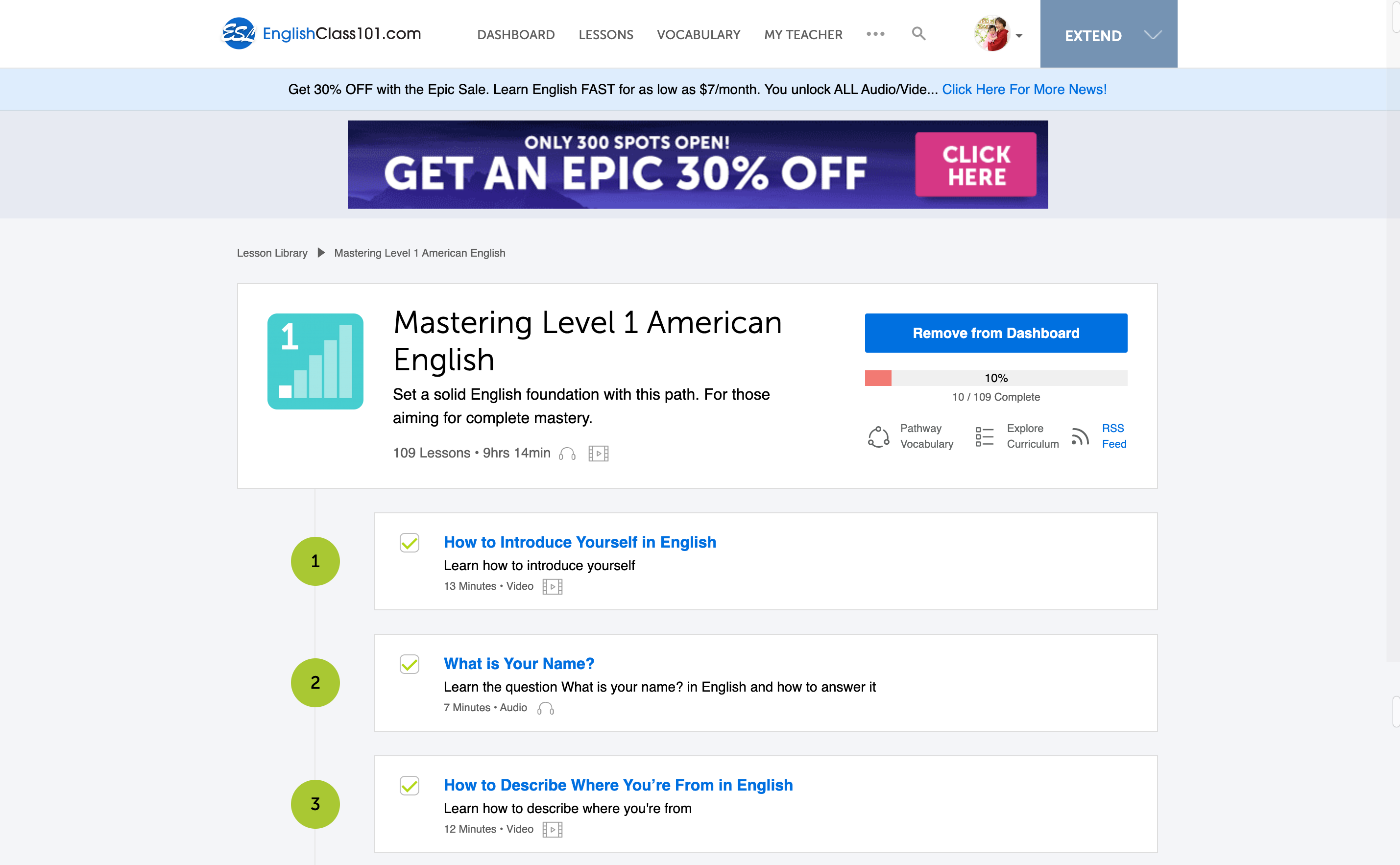Toggle 'What is Your Name?' completion checkbox
The width and height of the screenshot is (1400, 865).
coord(410,664)
